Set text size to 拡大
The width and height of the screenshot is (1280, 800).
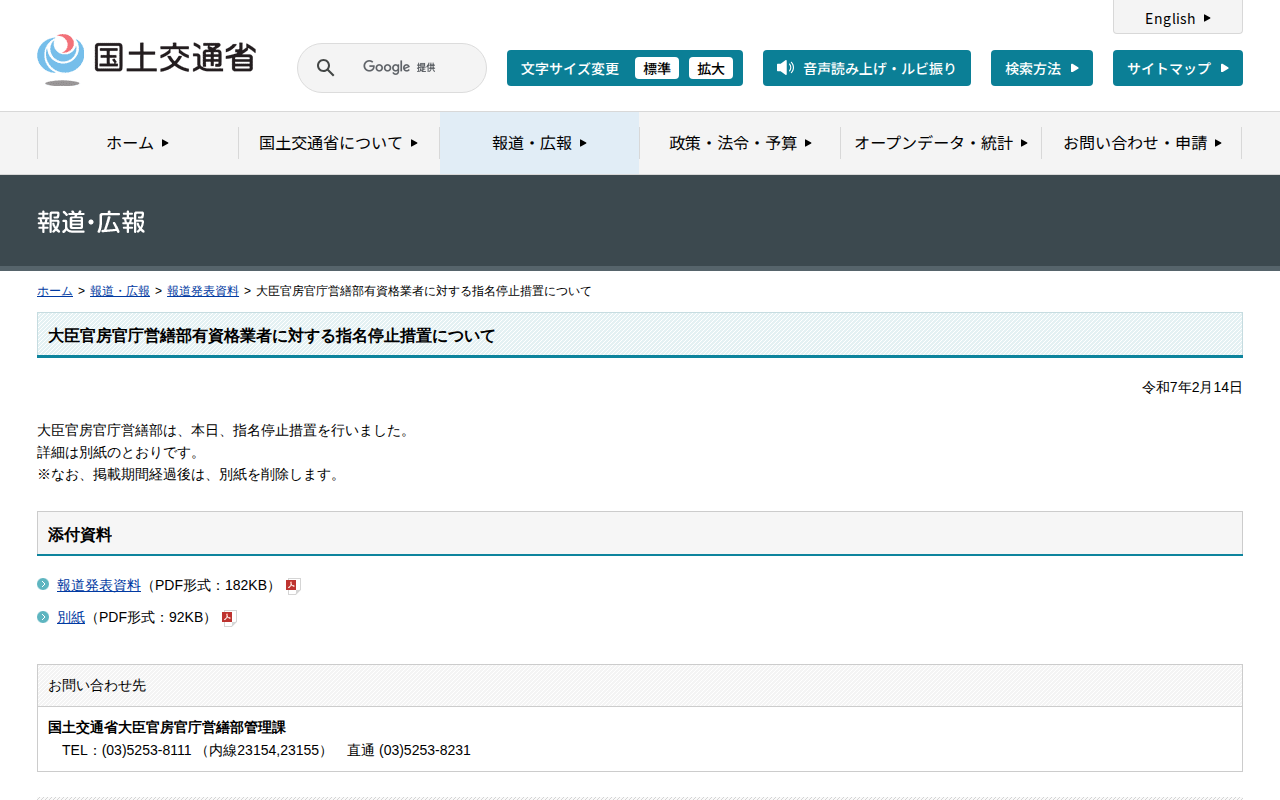(x=711, y=68)
